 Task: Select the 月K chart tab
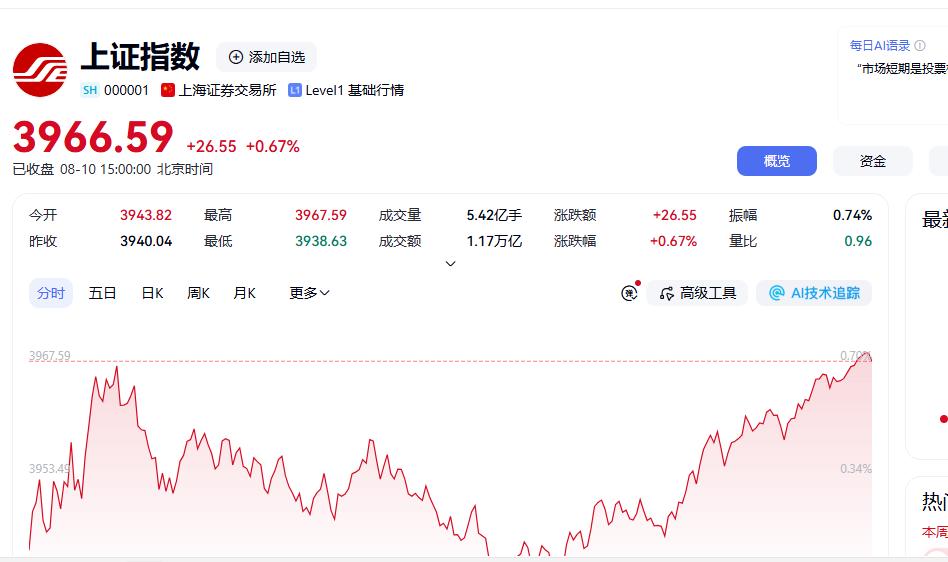pos(244,293)
